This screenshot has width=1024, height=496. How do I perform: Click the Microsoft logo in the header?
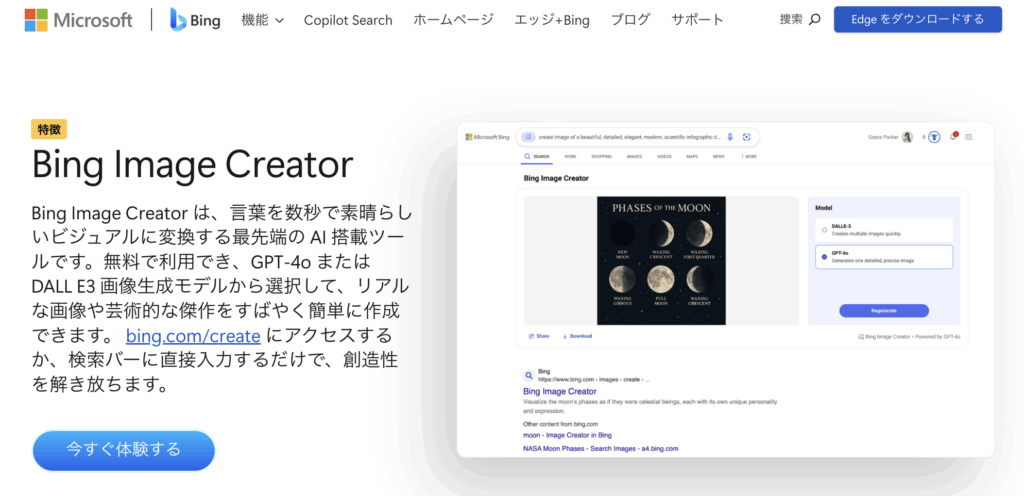coord(78,20)
